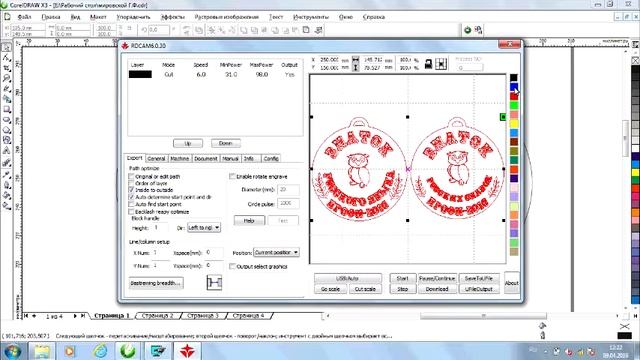Select the Crop tool in CorelDRAW toolbox
640x360 pixels.
click(x=7, y=68)
